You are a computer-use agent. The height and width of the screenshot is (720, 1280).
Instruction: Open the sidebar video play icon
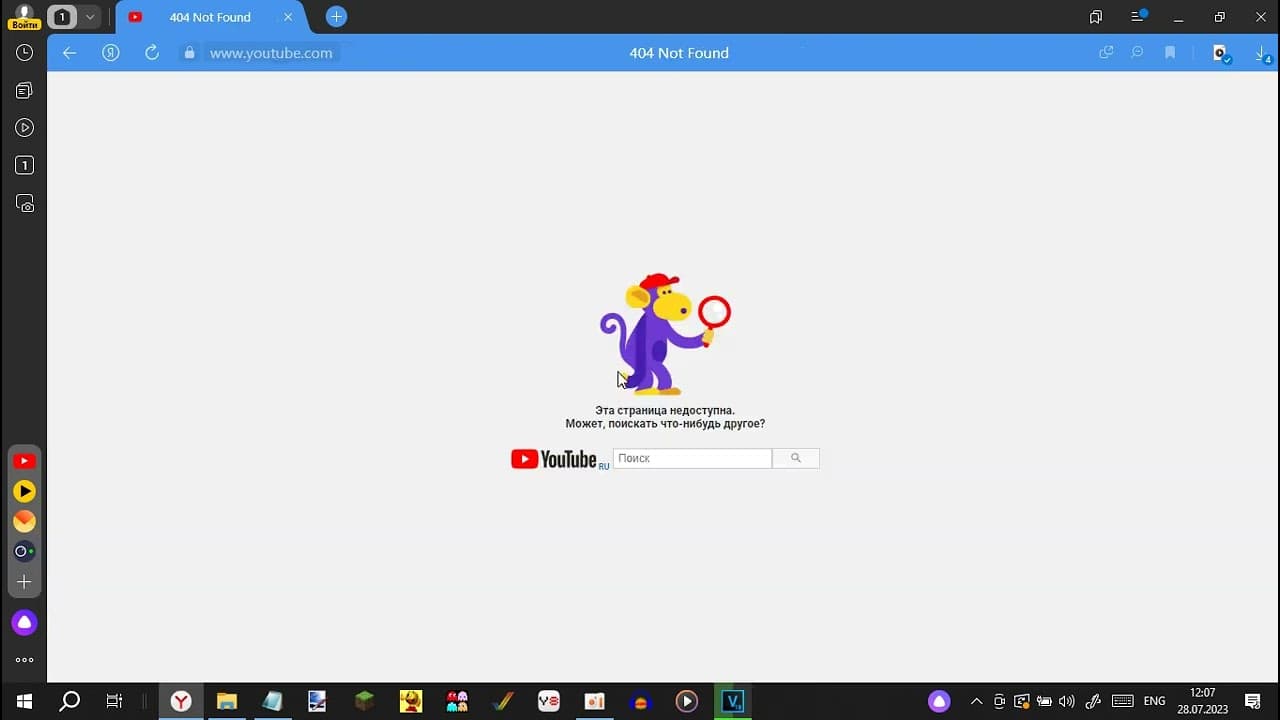click(x=24, y=128)
